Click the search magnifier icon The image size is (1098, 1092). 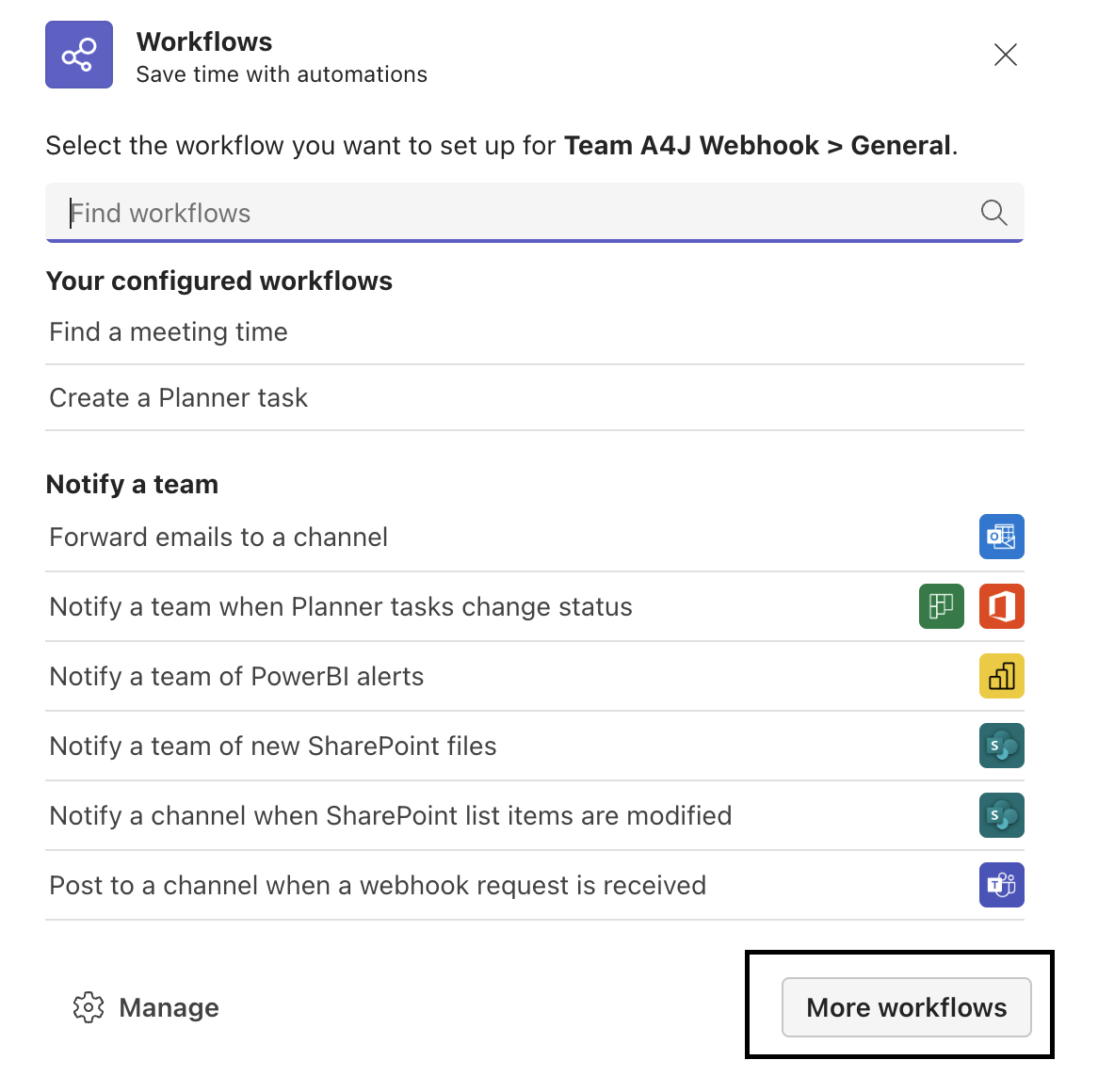pyautogui.click(x=993, y=213)
